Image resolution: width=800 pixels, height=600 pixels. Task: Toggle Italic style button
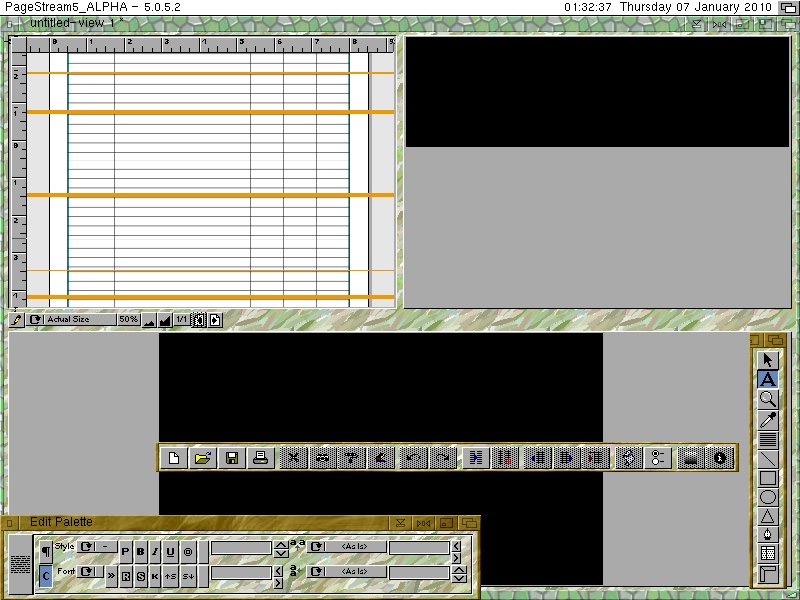coord(155,551)
